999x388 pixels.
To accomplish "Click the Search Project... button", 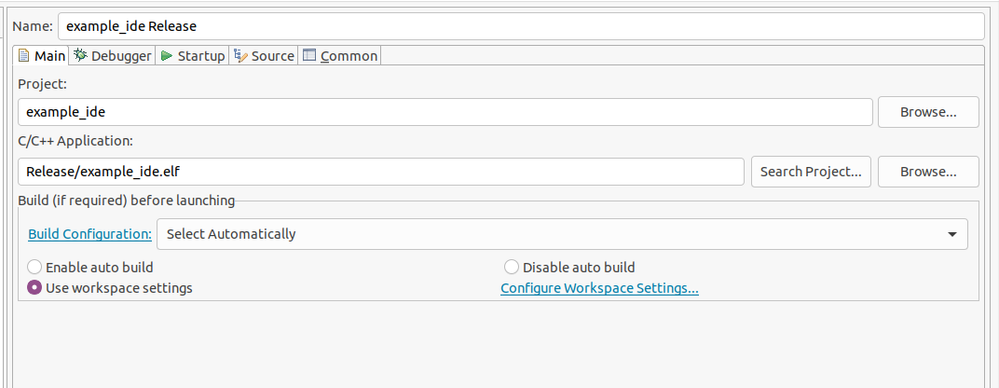I will [811, 171].
